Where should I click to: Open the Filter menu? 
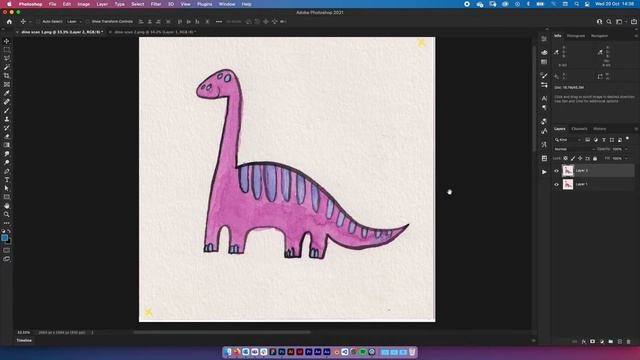point(156,4)
